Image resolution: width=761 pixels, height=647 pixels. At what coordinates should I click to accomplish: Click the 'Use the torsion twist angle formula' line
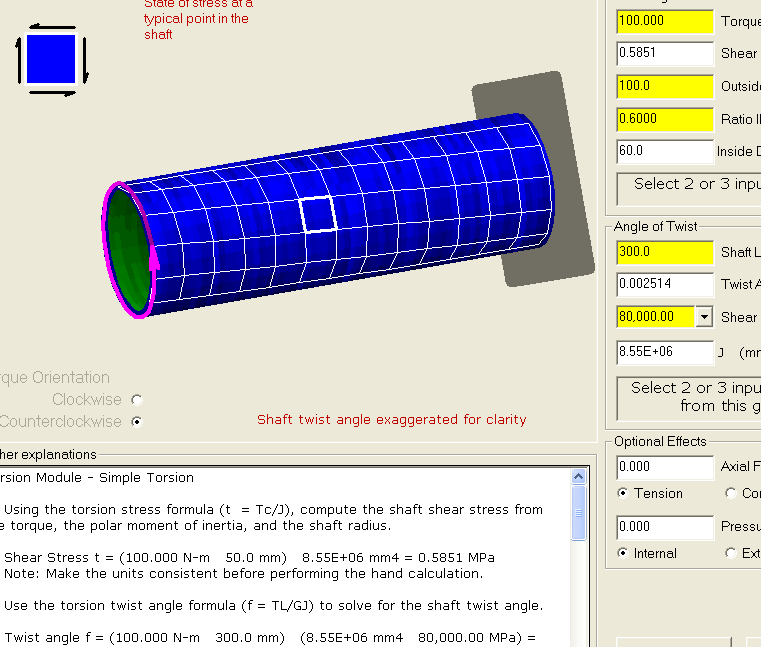(273, 606)
